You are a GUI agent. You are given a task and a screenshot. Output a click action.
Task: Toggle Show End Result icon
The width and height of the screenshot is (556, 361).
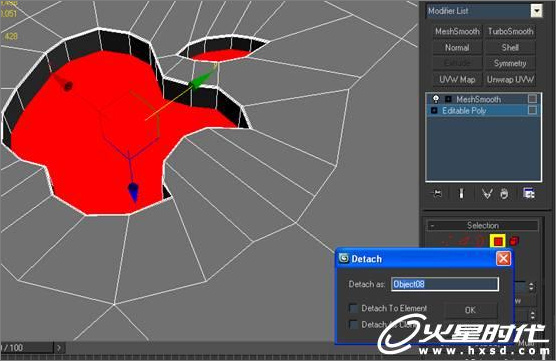[x=461, y=194]
